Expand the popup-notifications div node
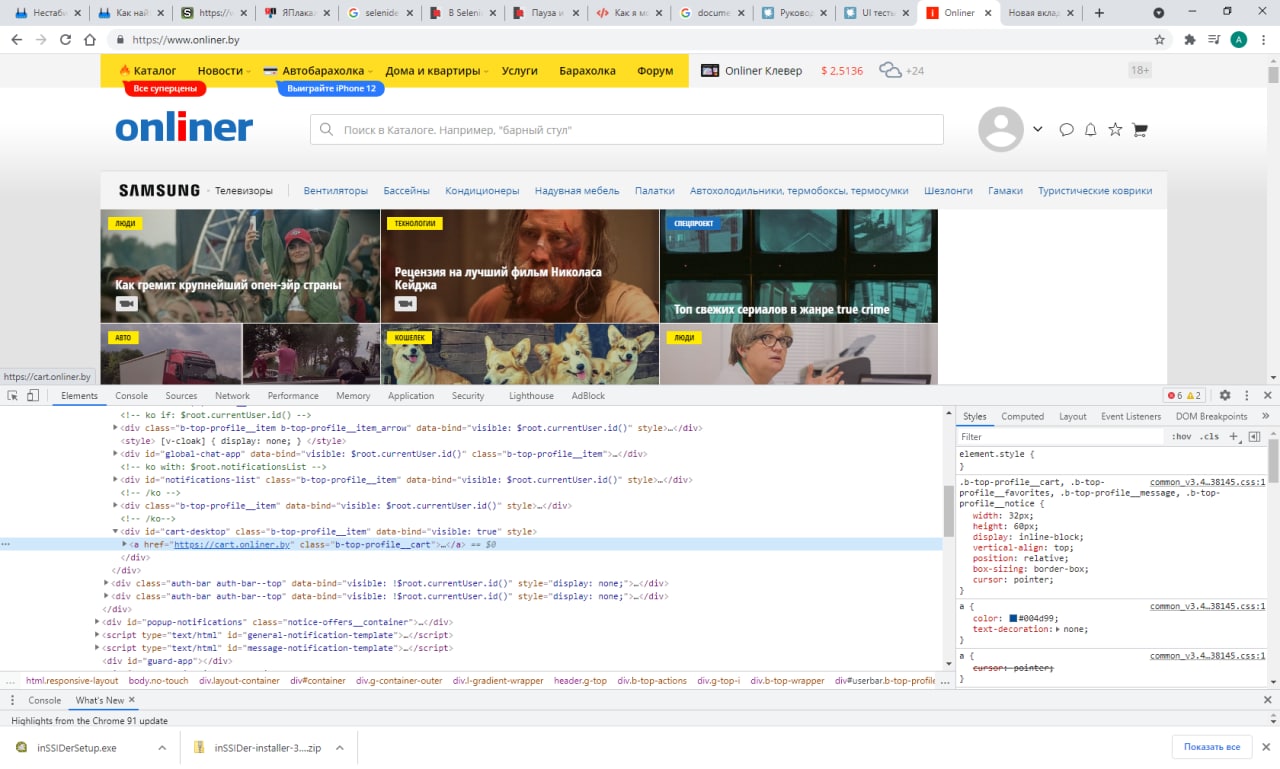Viewport: 1280px width, 769px height. coord(98,622)
